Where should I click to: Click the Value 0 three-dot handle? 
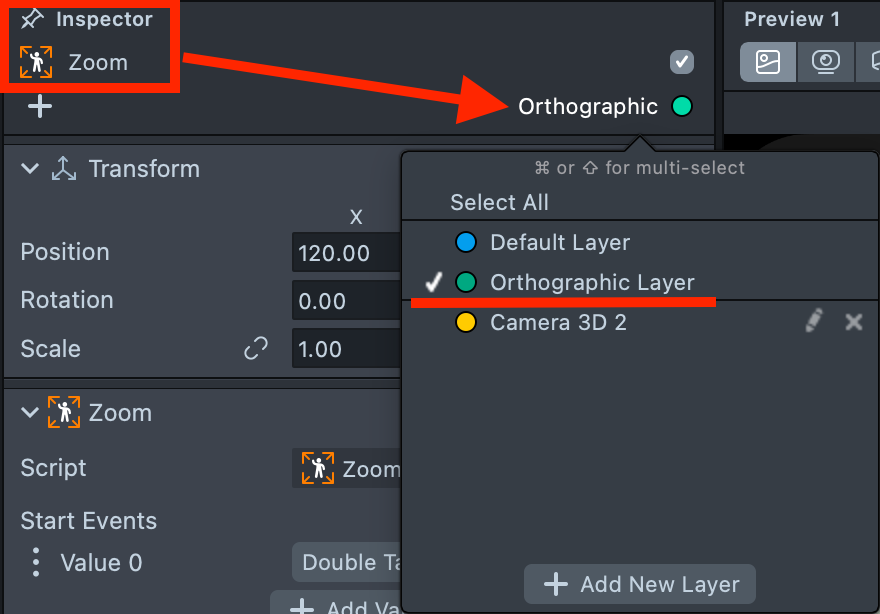coord(36,563)
